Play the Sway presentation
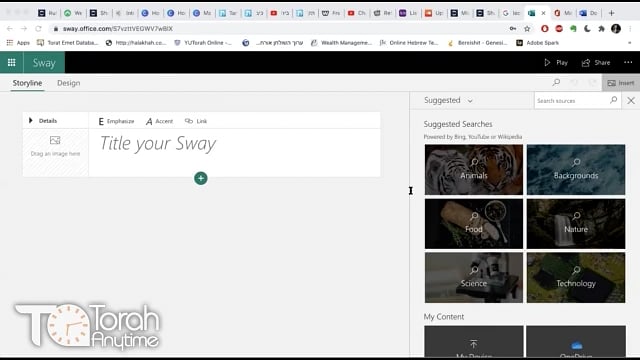This screenshot has height=360, width=640. tap(556, 62)
